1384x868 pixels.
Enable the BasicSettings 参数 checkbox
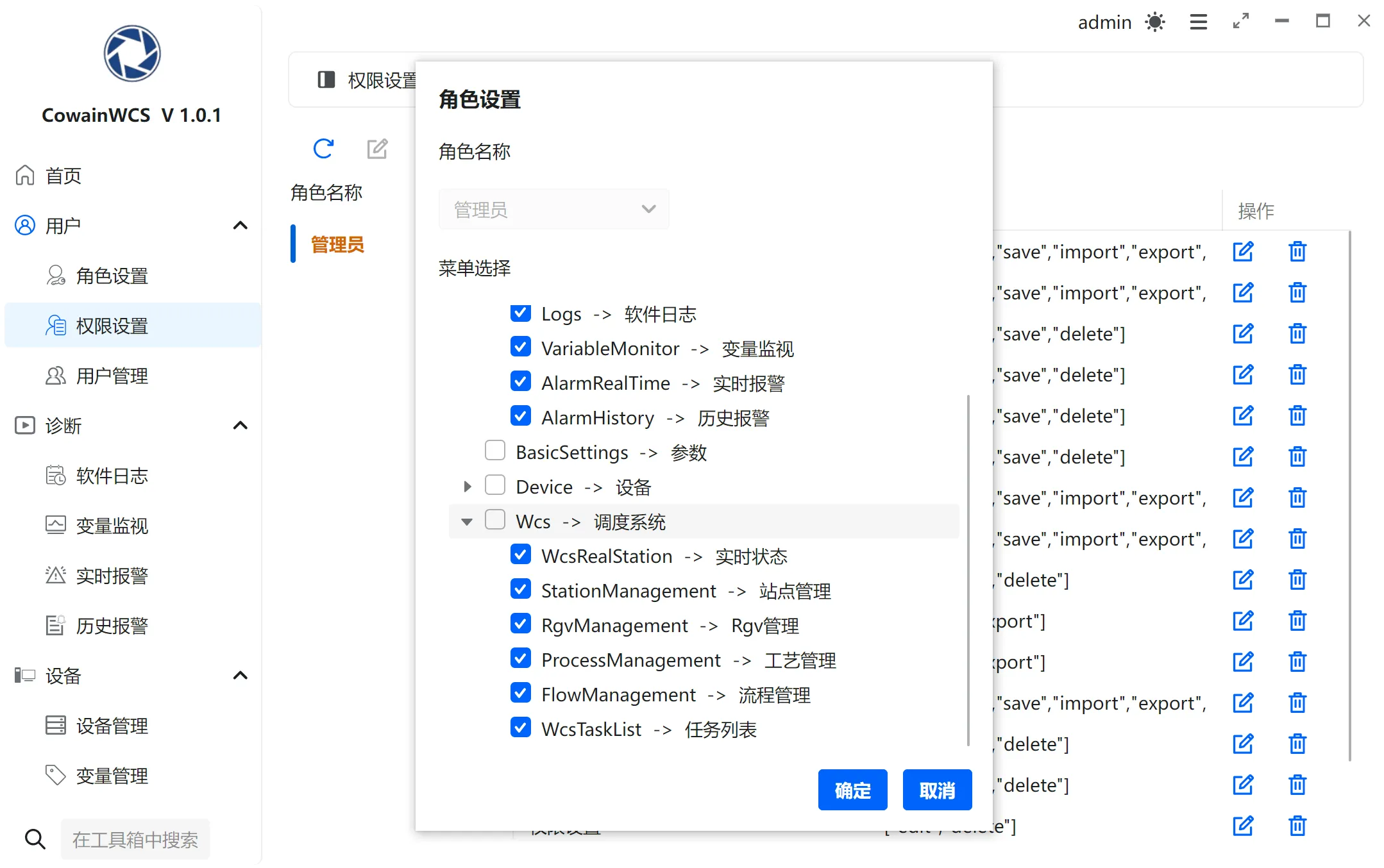[x=495, y=451]
